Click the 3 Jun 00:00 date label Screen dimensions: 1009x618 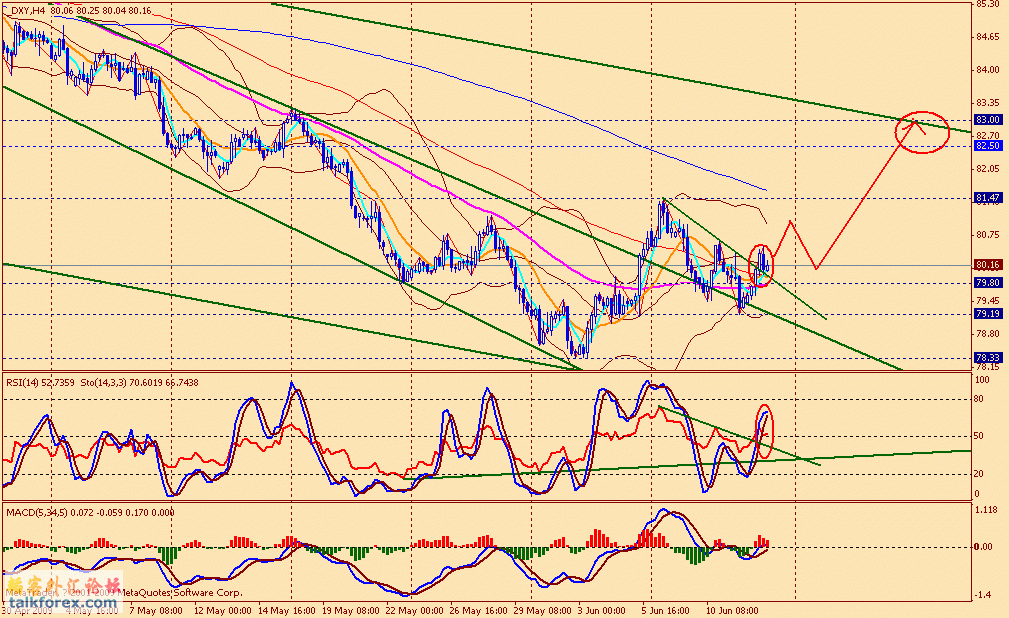[602, 610]
